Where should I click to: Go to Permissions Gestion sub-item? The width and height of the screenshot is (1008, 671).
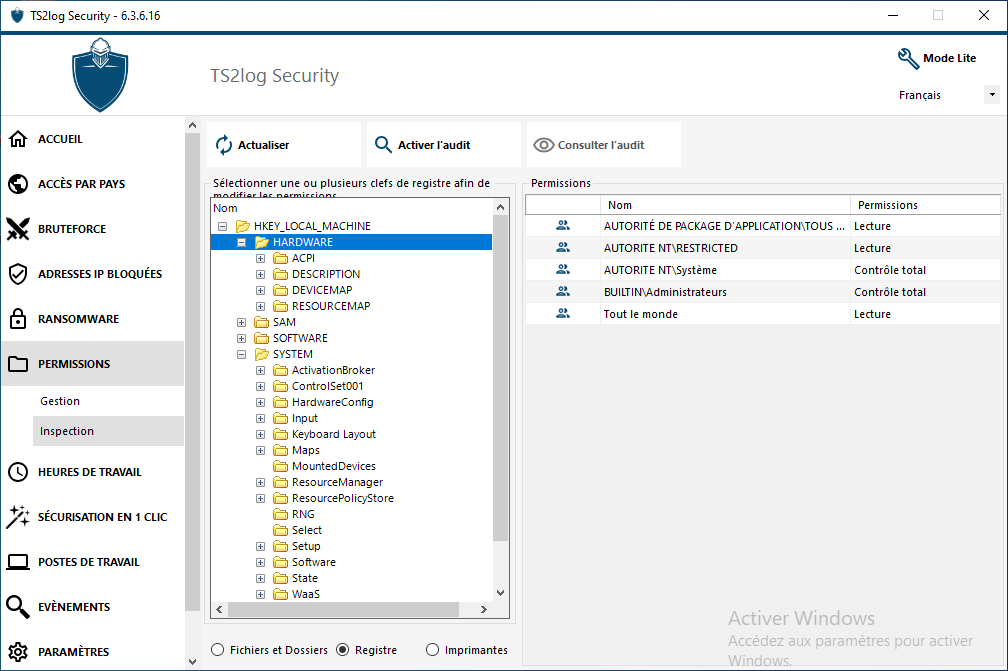pyautogui.click(x=108, y=401)
